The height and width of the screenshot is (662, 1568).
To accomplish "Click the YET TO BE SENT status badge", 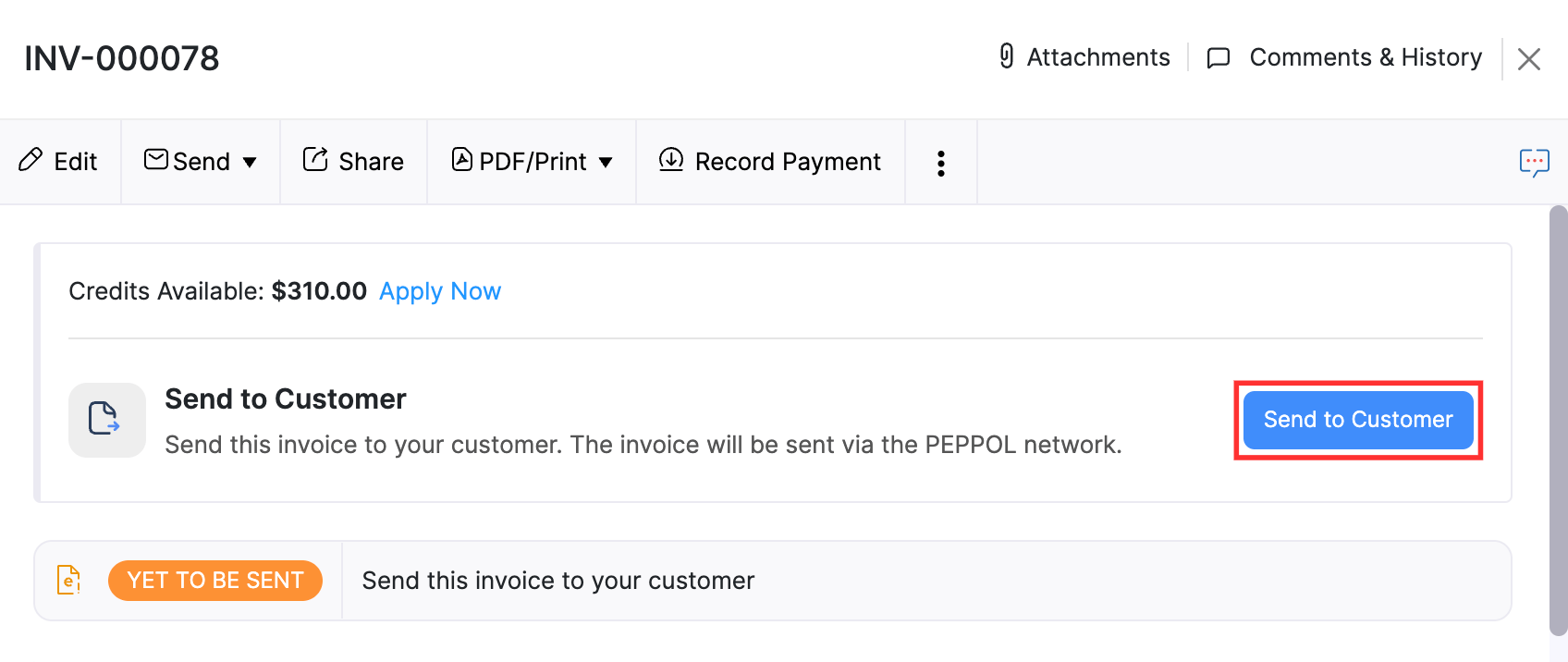I will click(215, 580).
